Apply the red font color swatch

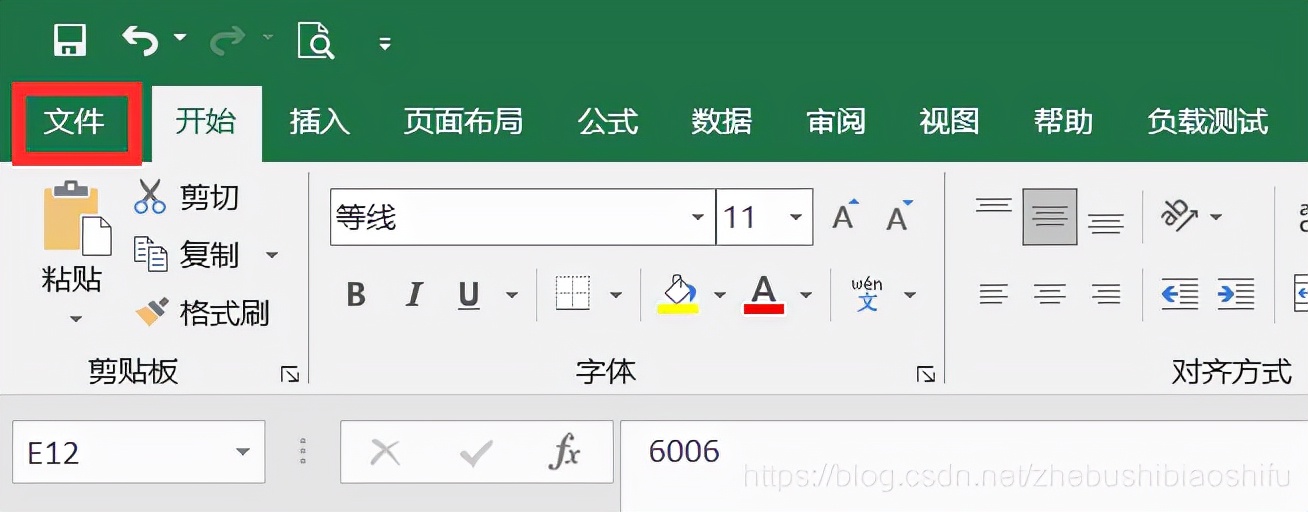[764, 295]
